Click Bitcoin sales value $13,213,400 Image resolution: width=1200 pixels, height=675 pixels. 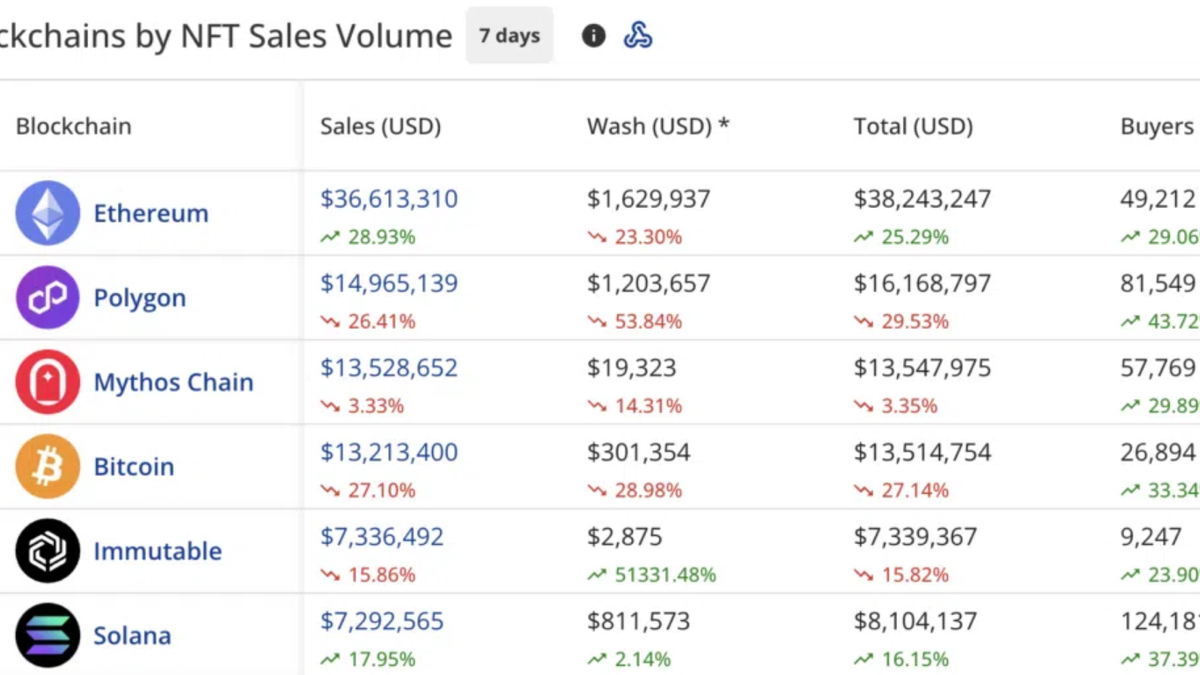click(x=389, y=452)
